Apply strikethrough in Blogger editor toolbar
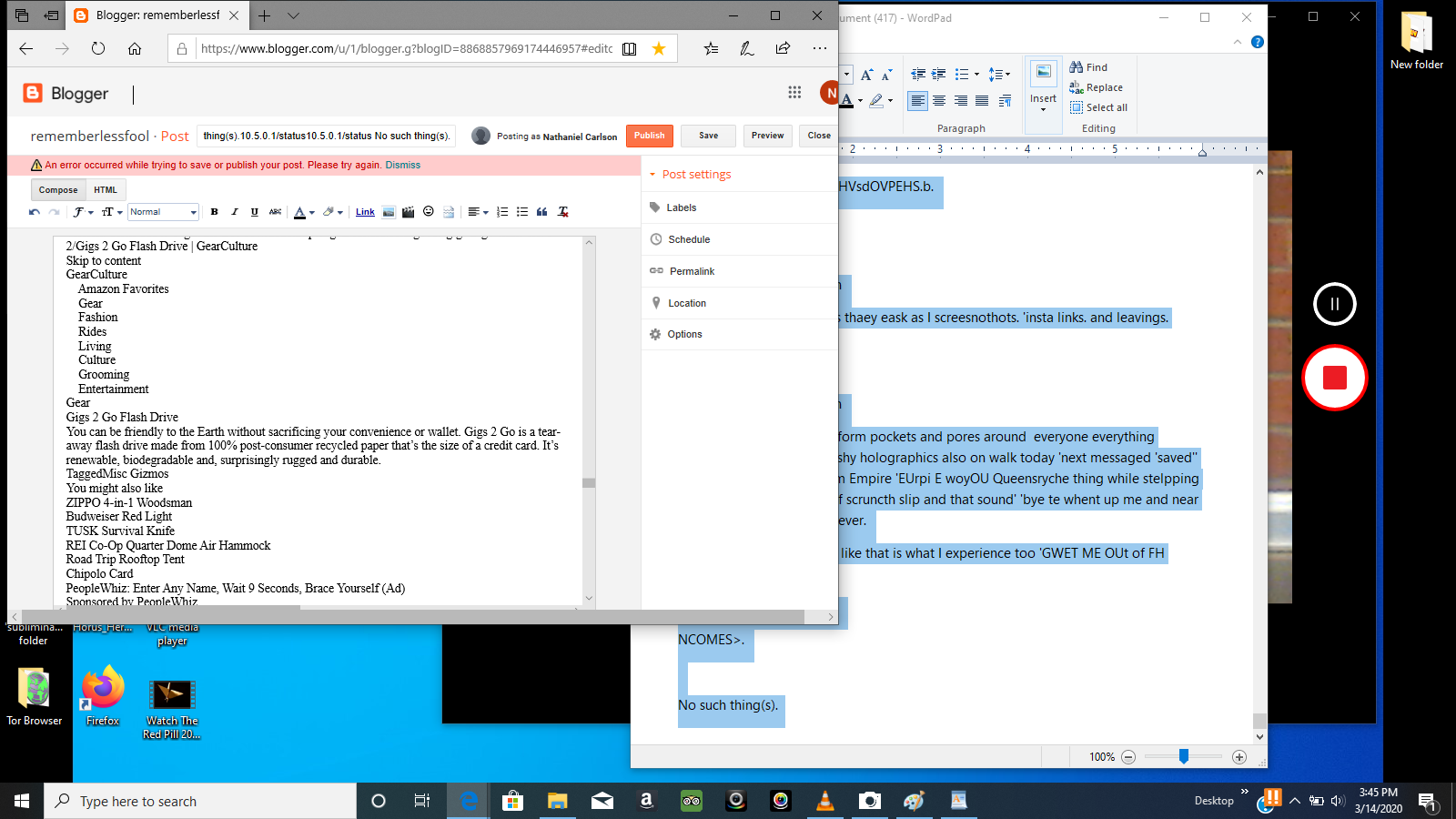This screenshot has width=1456, height=819. point(275,212)
